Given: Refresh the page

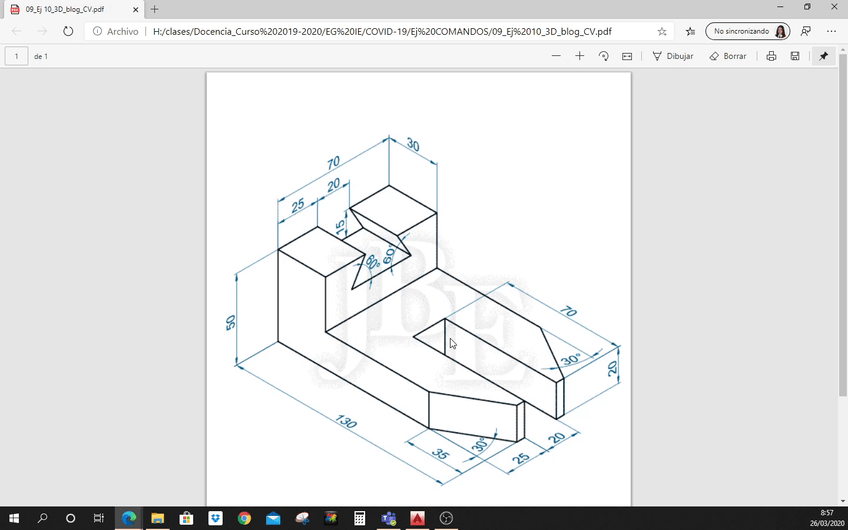Looking at the screenshot, I should (x=68, y=31).
